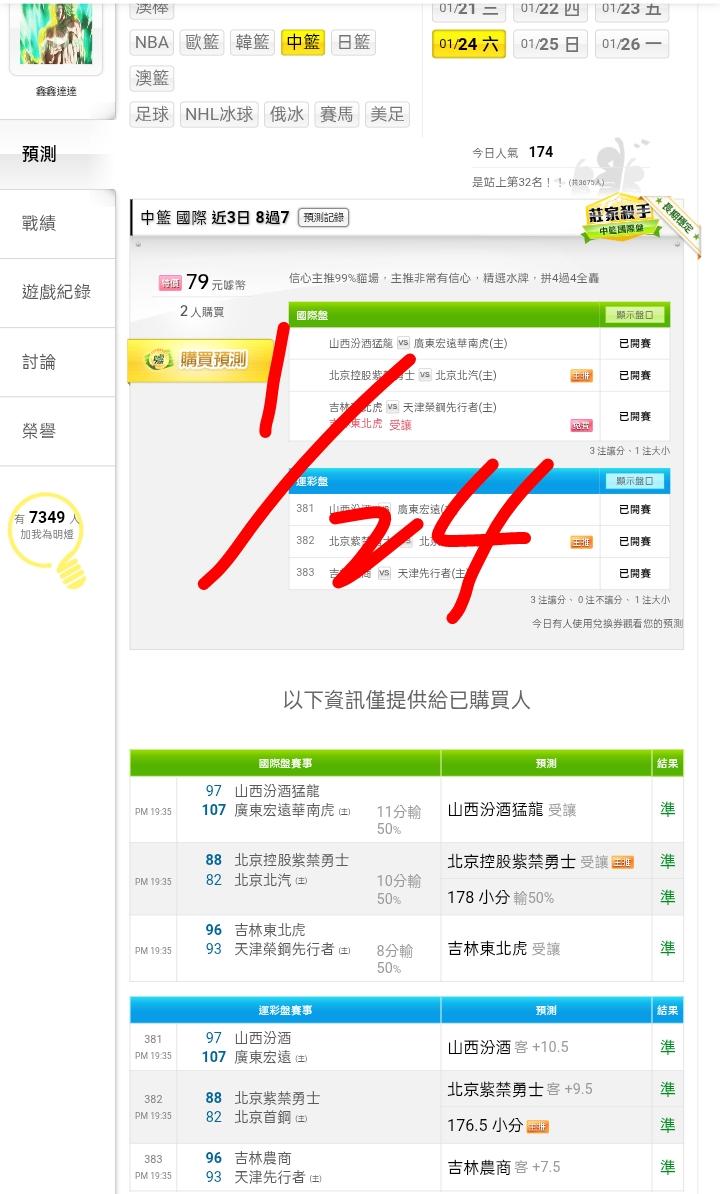Open the 戰績 sidebar menu item
720x1194 pixels.
(39, 223)
